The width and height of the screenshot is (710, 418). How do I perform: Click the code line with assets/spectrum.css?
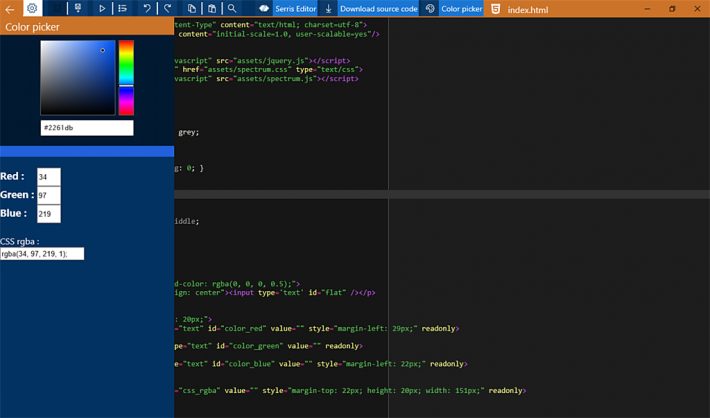pos(269,69)
